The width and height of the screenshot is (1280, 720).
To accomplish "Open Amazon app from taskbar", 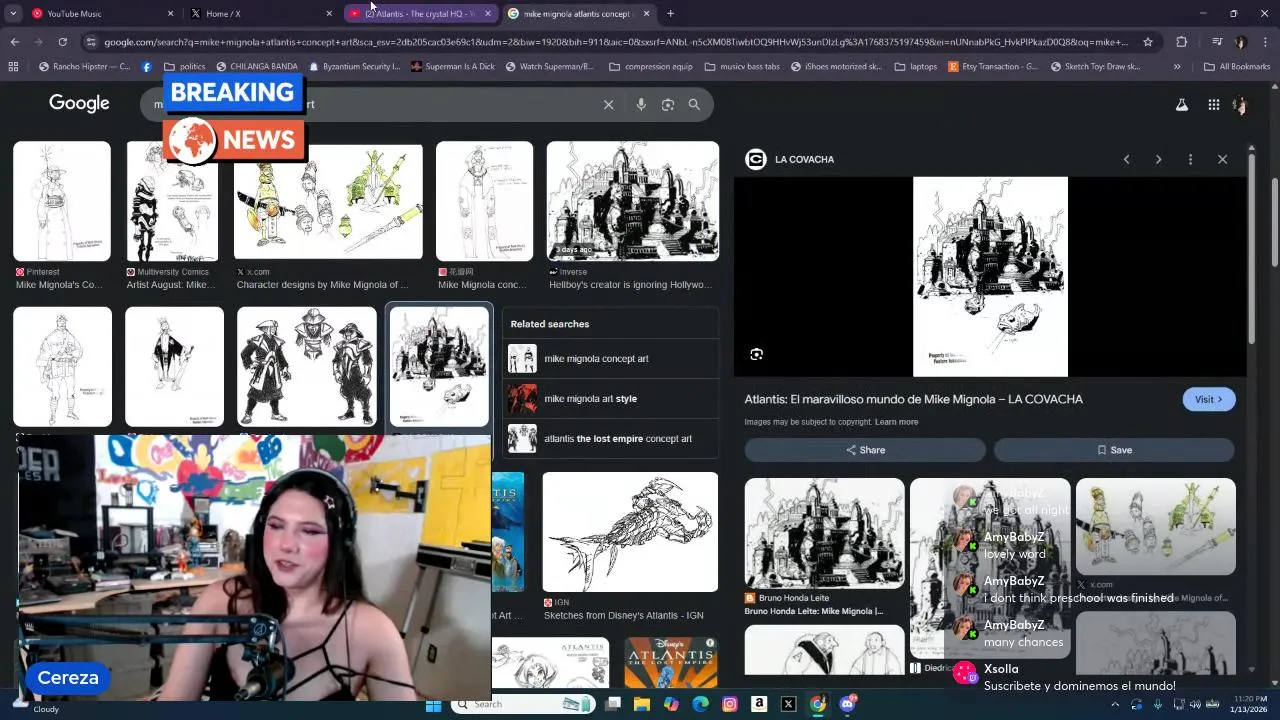I will coord(759,704).
